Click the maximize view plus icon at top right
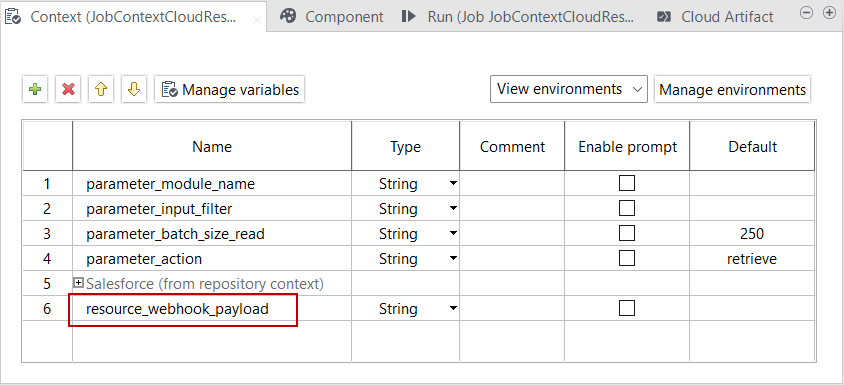The width and height of the screenshot is (844, 385). coord(829,13)
